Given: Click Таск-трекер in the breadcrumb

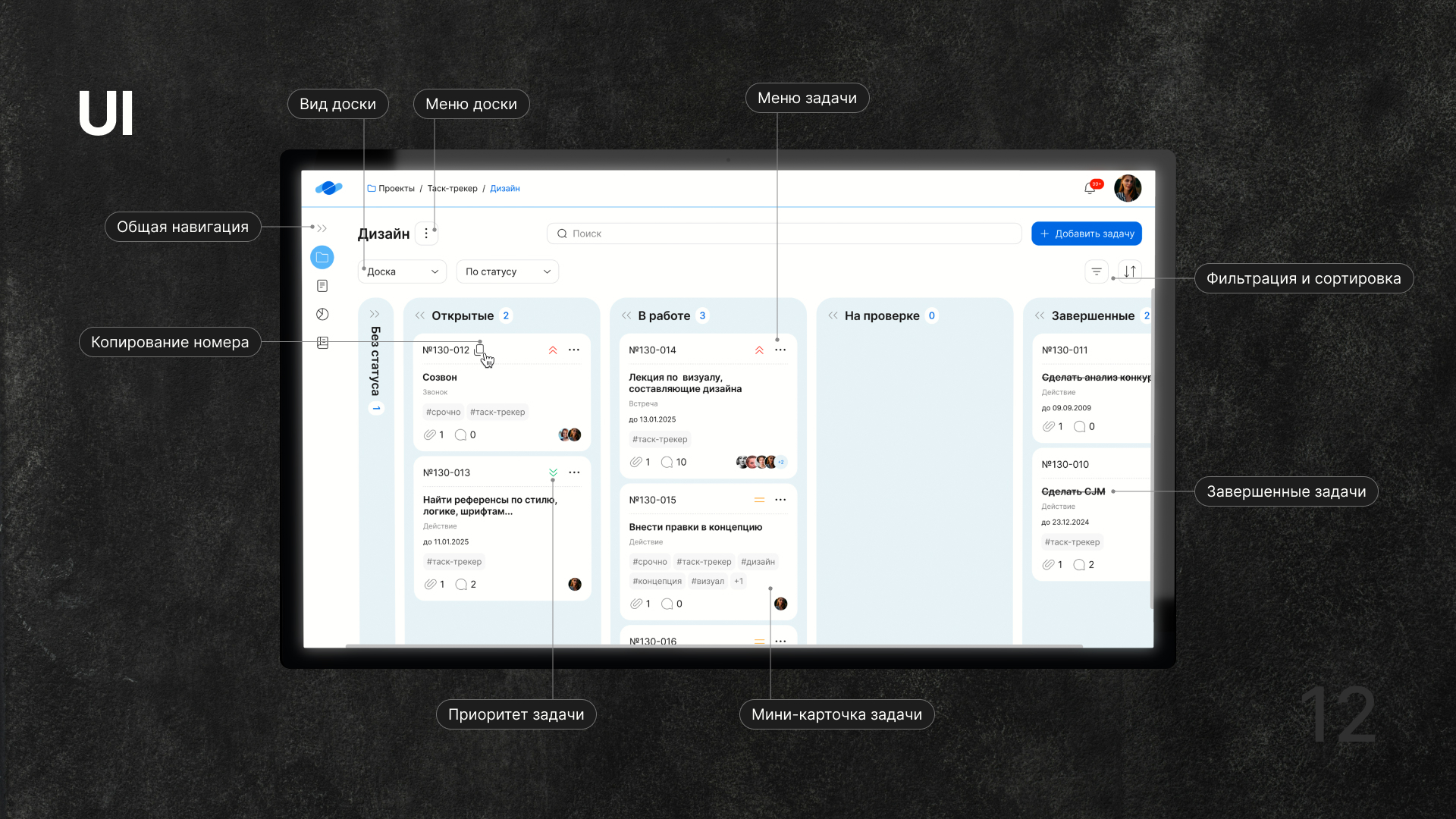Looking at the screenshot, I should [452, 189].
